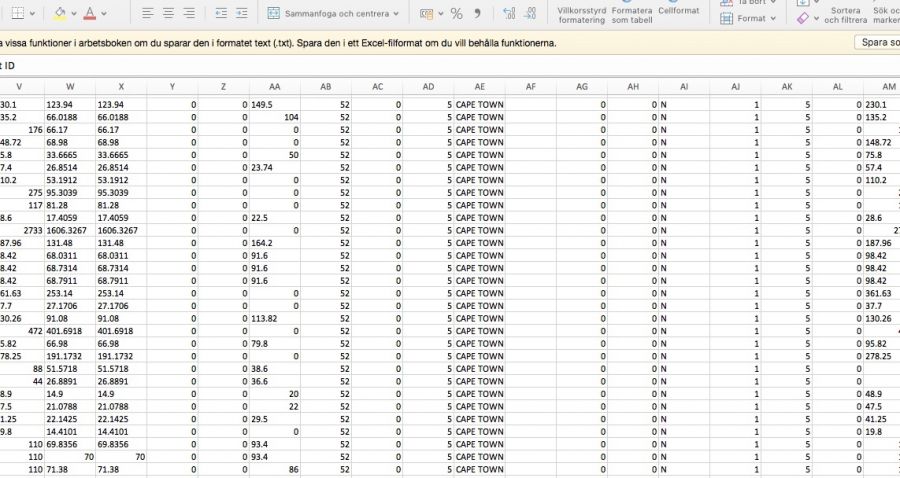Select column header AC
The width and height of the screenshot is (900, 478).
(377, 87)
